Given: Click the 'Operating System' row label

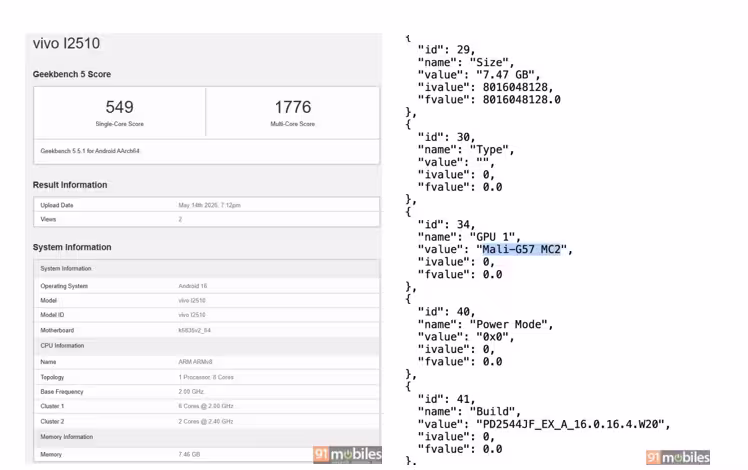Looking at the screenshot, I should click(x=64, y=286).
